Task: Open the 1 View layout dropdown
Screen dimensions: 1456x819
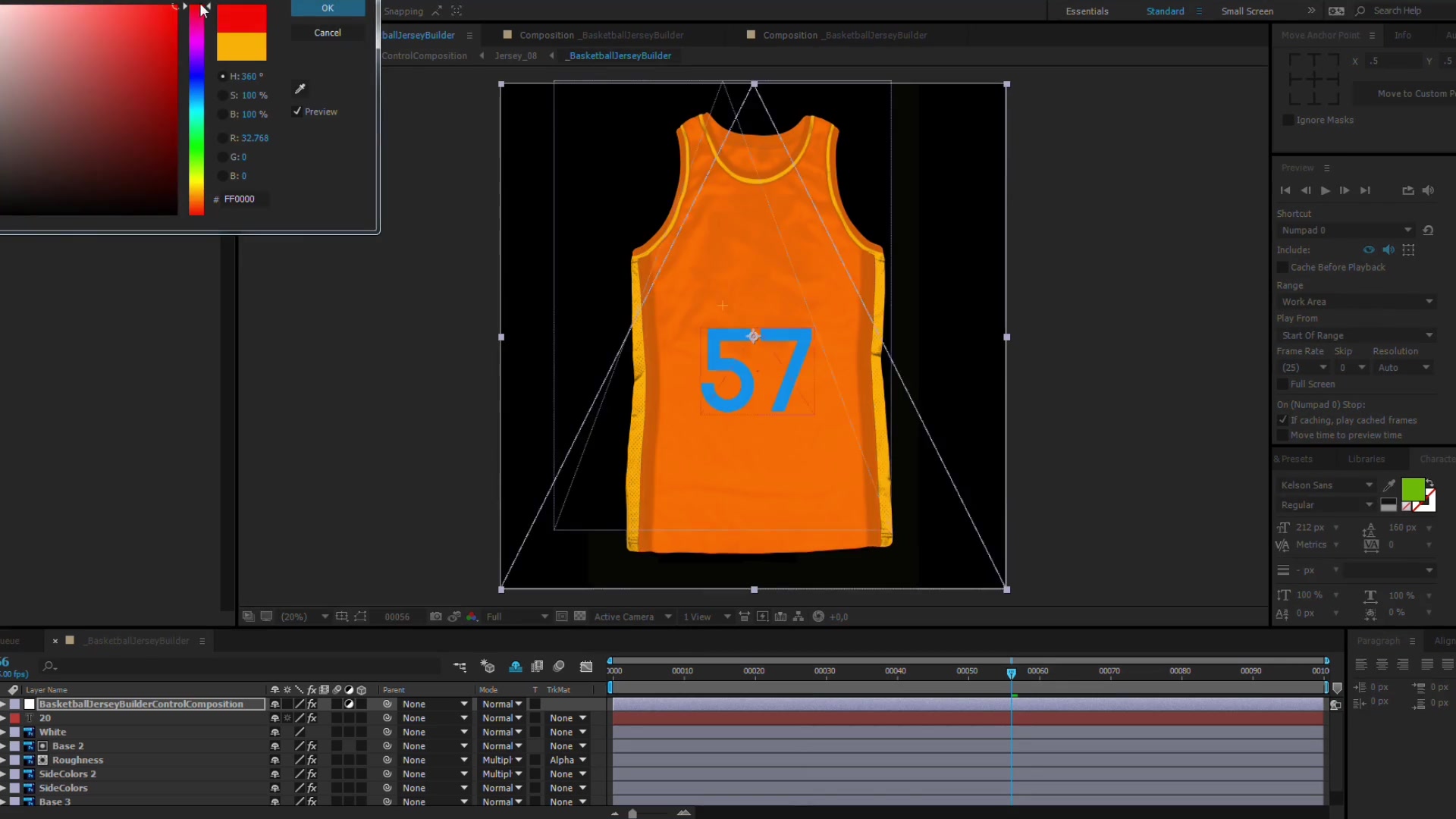Action: [x=706, y=617]
